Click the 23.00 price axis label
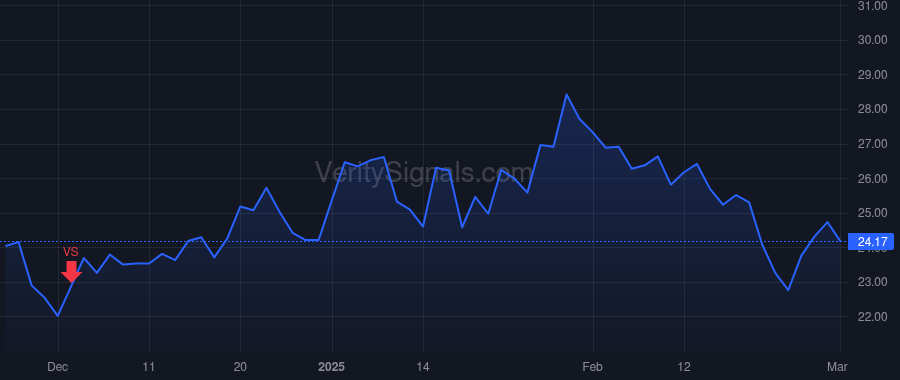The width and height of the screenshot is (900, 380). 872,282
